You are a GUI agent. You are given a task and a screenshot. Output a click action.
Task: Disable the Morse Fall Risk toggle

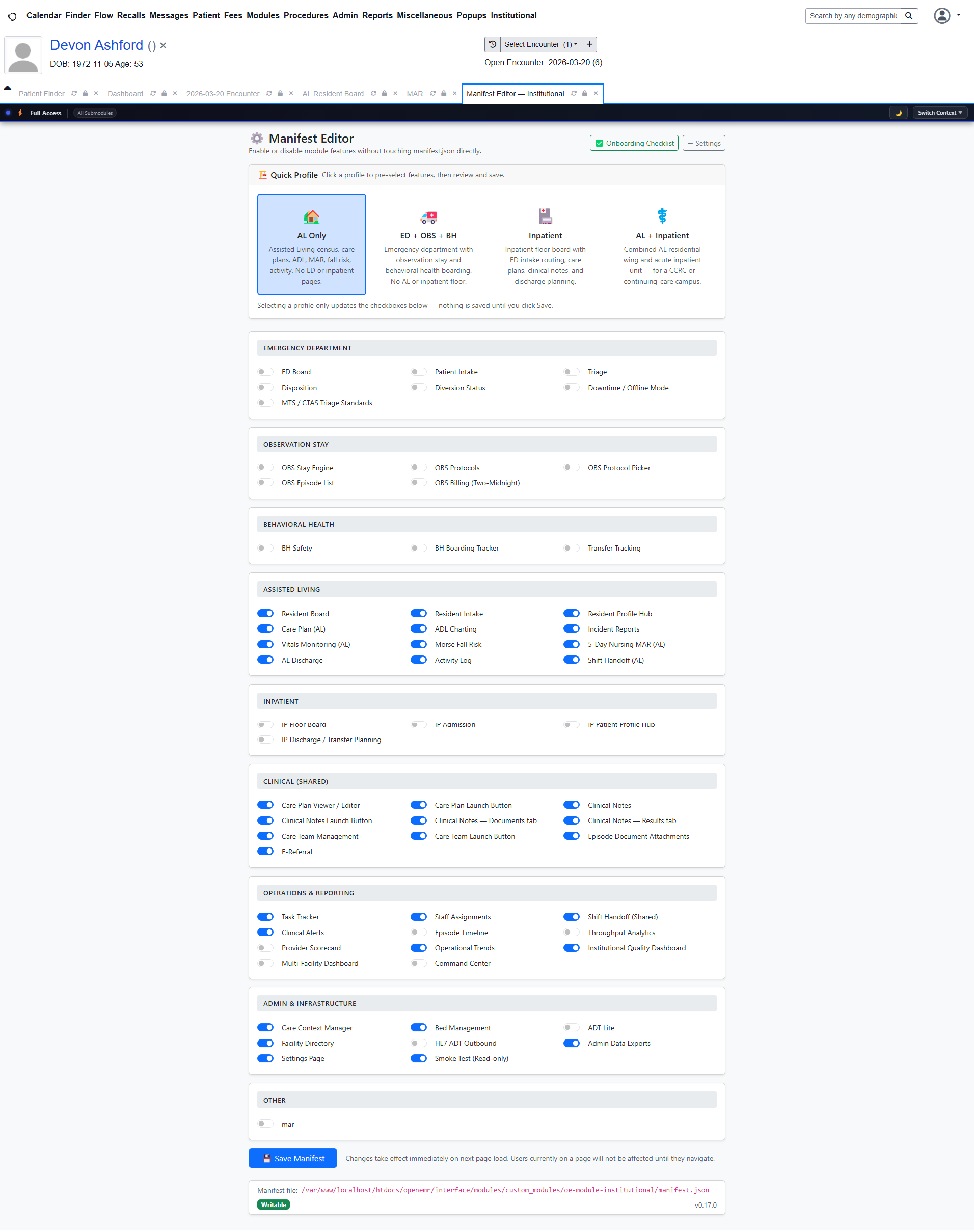click(x=419, y=644)
